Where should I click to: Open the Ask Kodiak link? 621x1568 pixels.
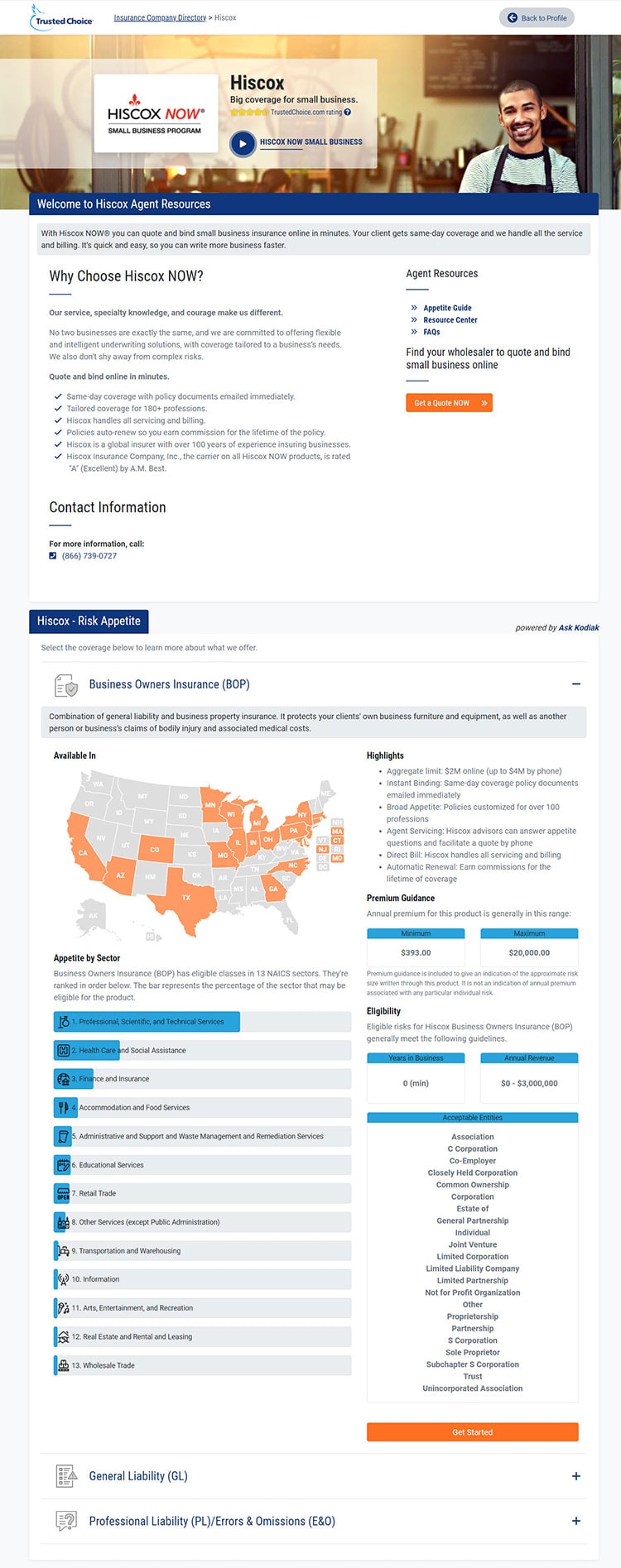pyautogui.click(x=579, y=627)
